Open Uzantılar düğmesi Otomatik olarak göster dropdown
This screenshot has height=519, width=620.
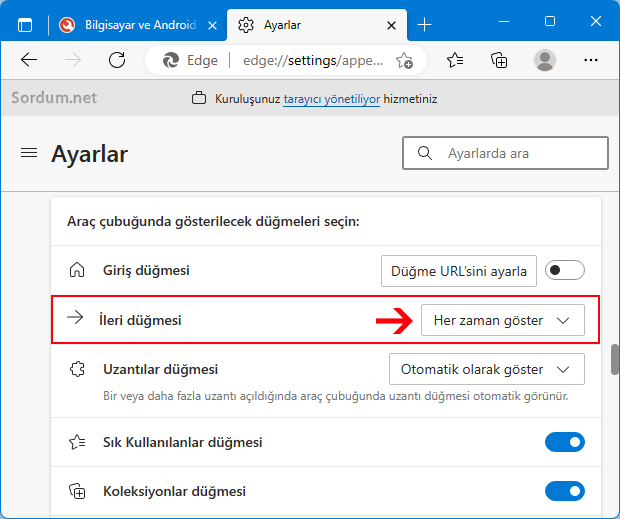[487, 369]
